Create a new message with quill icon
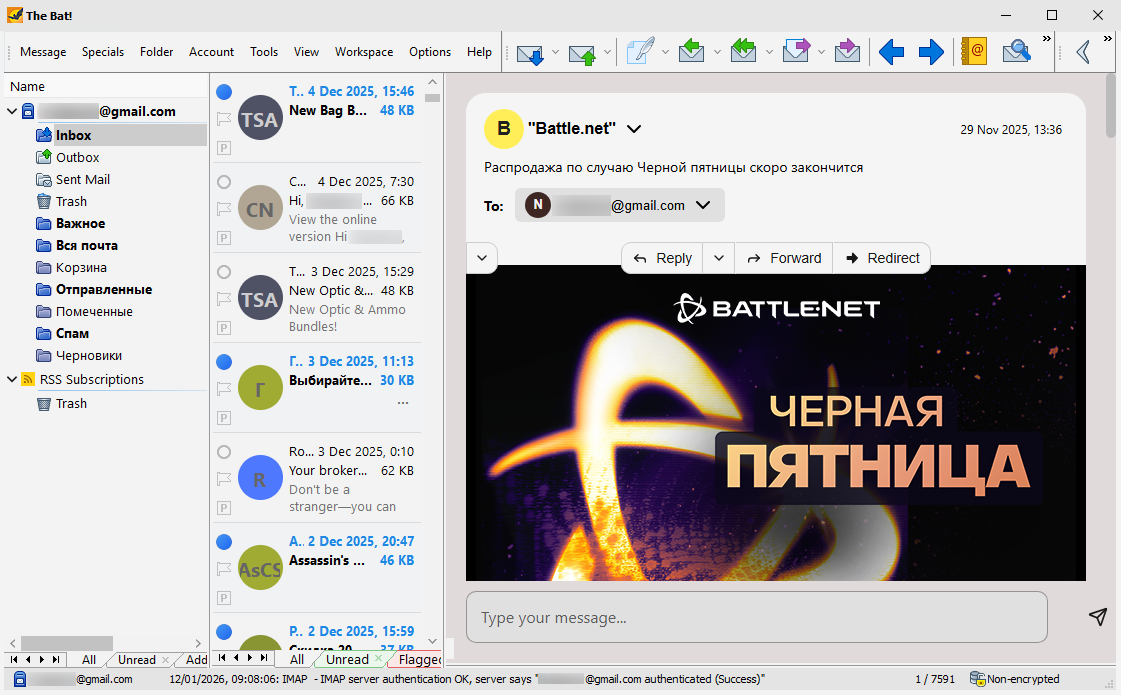The width and height of the screenshot is (1121, 695). [x=641, y=52]
